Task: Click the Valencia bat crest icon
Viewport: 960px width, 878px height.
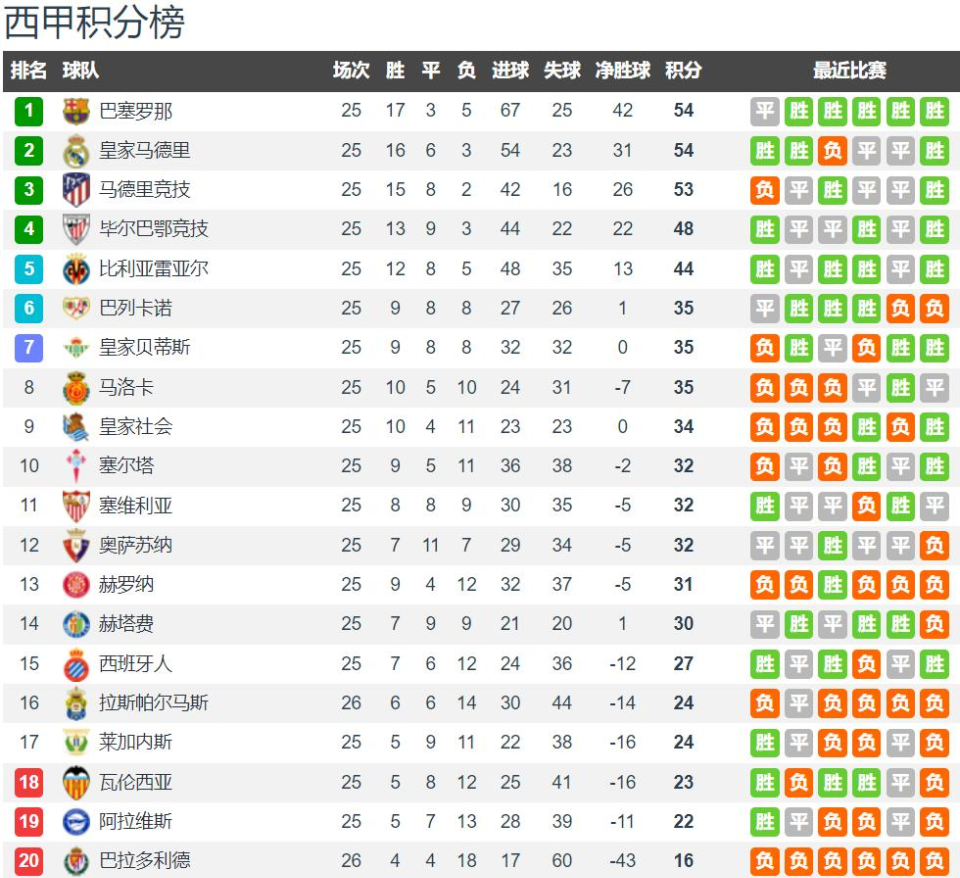Action: click(x=76, y=782)
